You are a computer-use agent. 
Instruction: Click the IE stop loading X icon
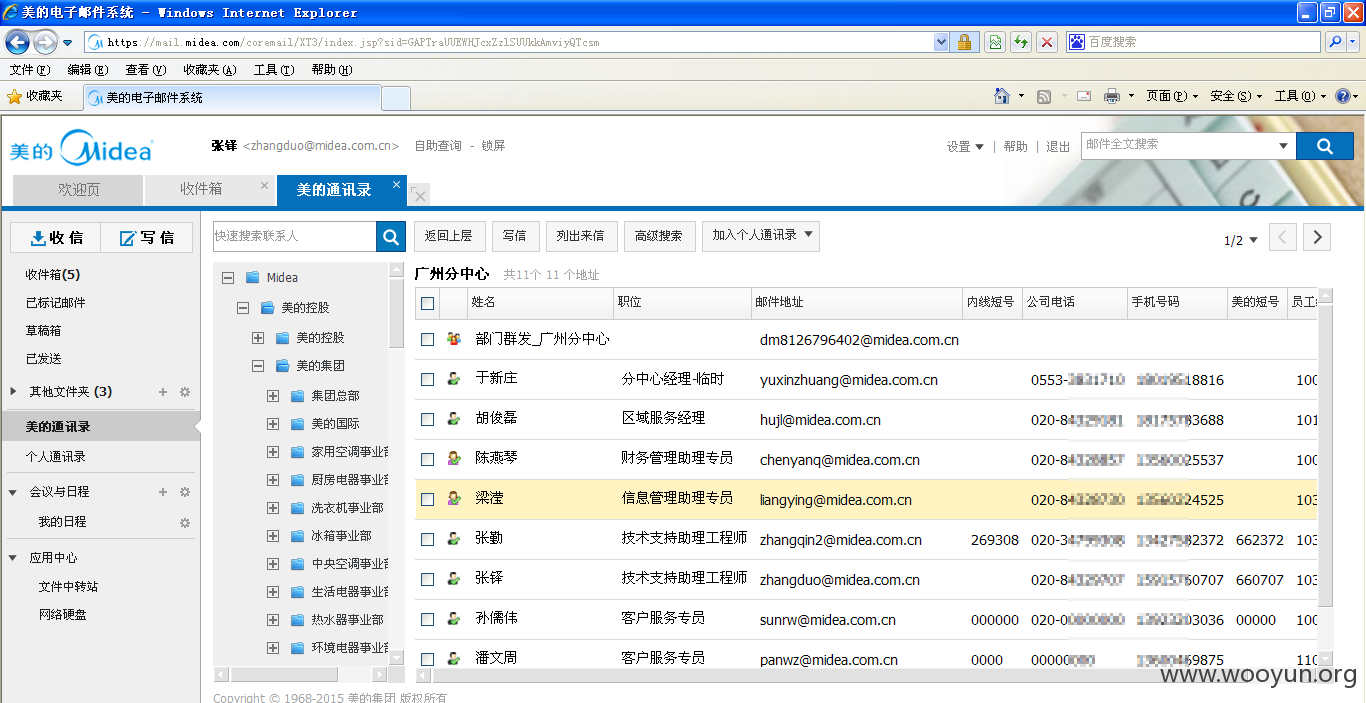coord(1046,42)
